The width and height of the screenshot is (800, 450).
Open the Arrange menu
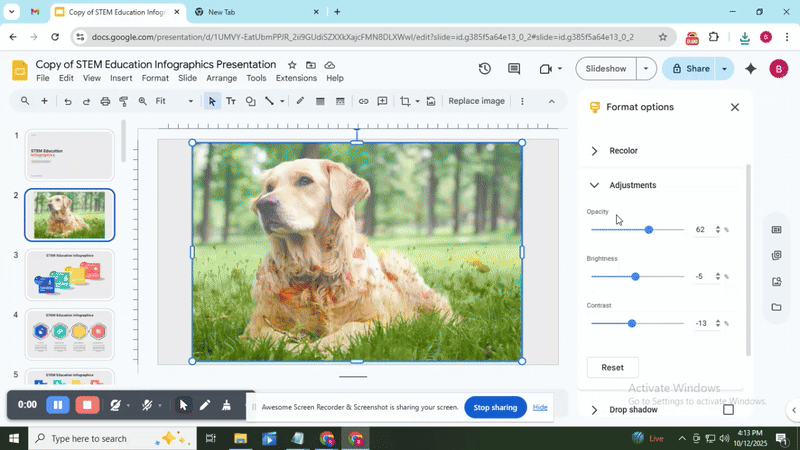pyautogui.click(x=221, y=78)
